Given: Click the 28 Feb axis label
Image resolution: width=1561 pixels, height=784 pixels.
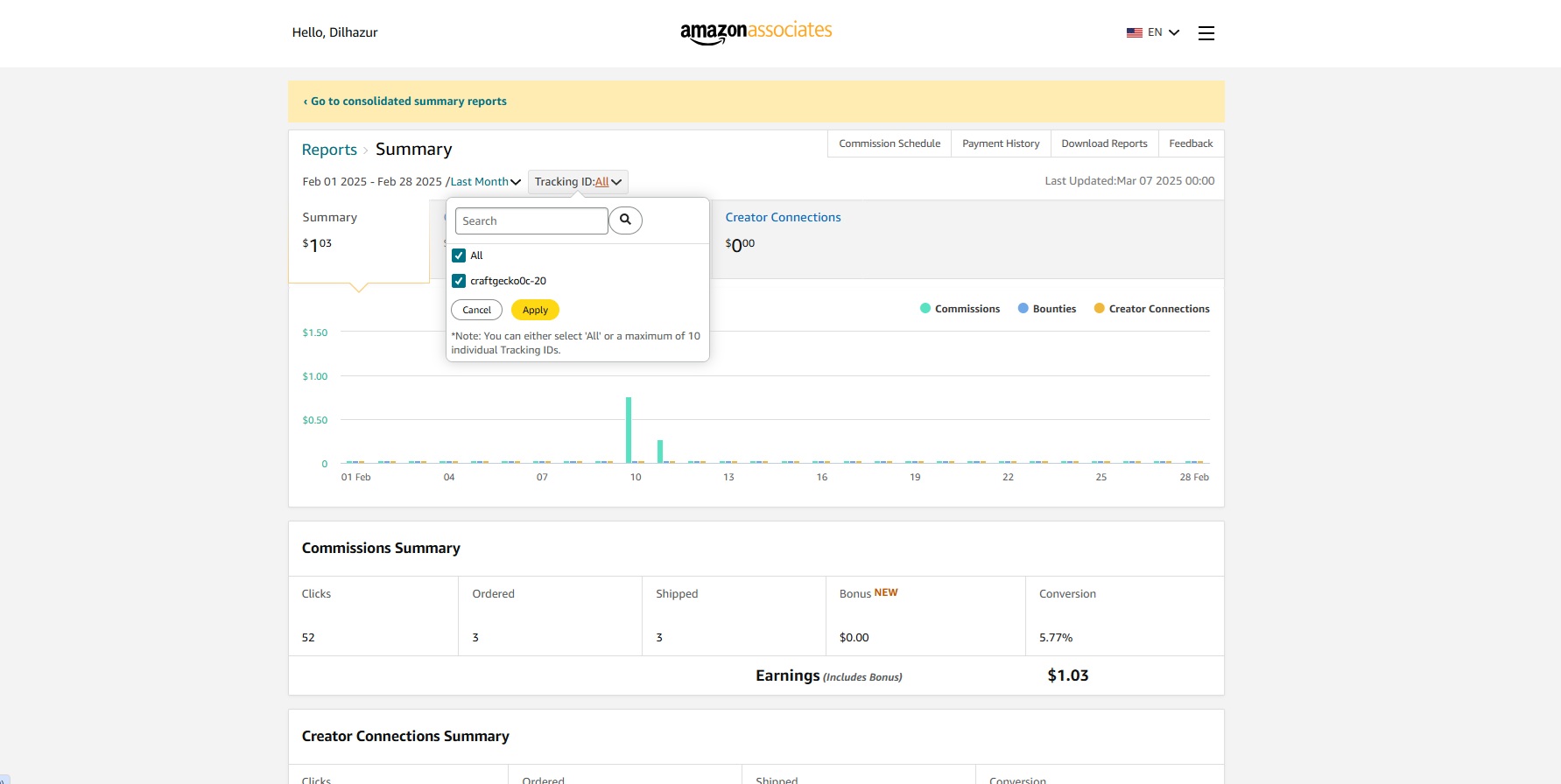Looking at the screenshot, I should point(1194,478).
